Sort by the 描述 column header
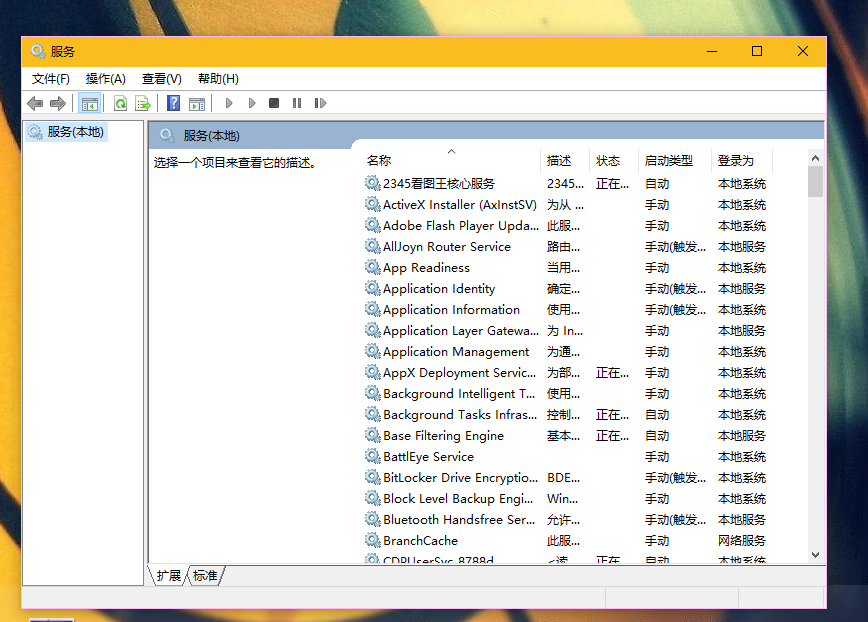The height and width of the screenshot is (622, 868). click(x=565, y=160)
